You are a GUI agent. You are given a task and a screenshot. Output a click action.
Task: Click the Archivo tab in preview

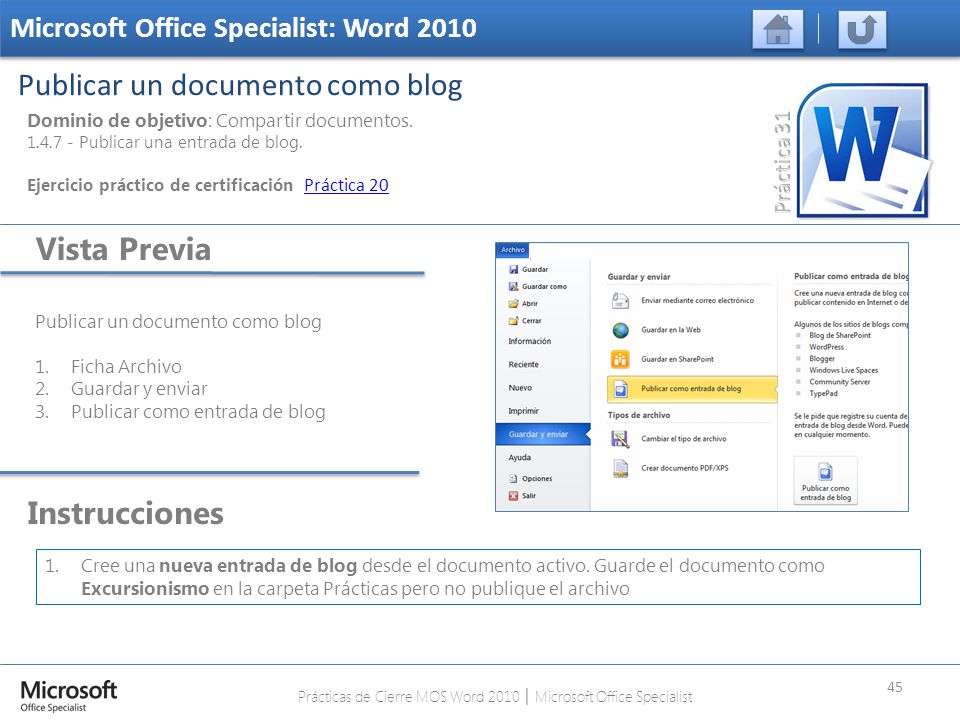(512, 250)
